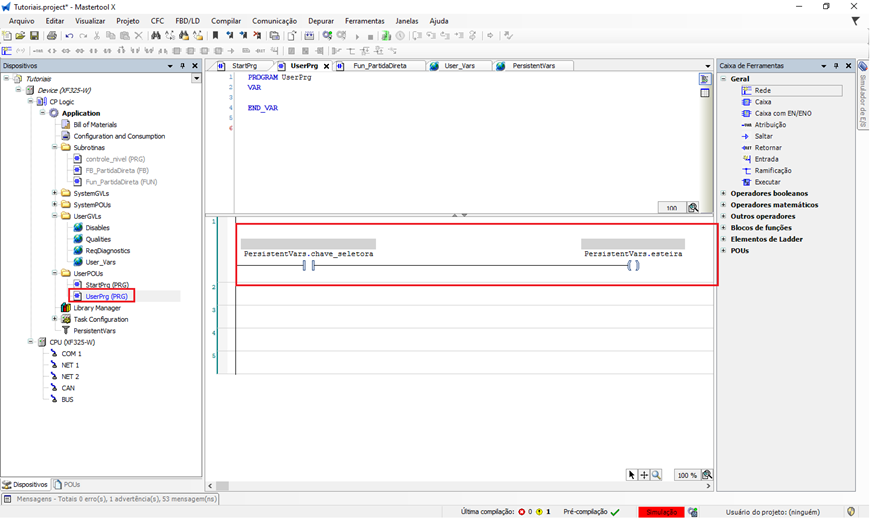This screenshot has height=523, width=886.
Task: Switch to POUs tab at bottom
Action: coord(67,484)
